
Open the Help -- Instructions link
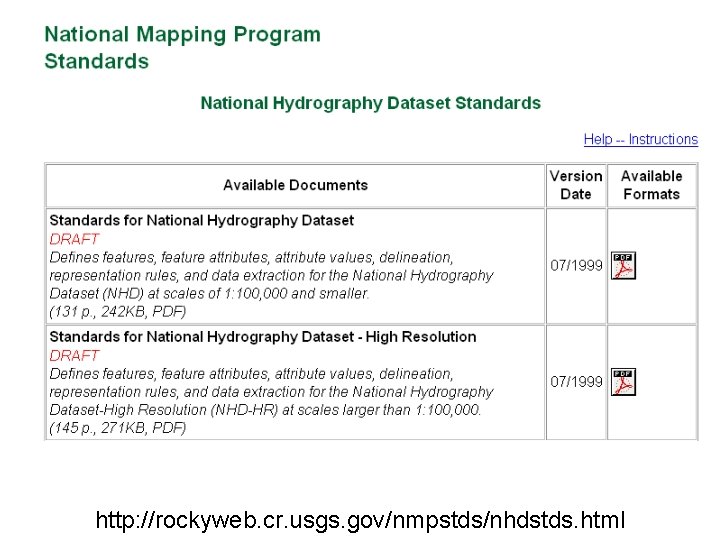[x=641, y=139]
